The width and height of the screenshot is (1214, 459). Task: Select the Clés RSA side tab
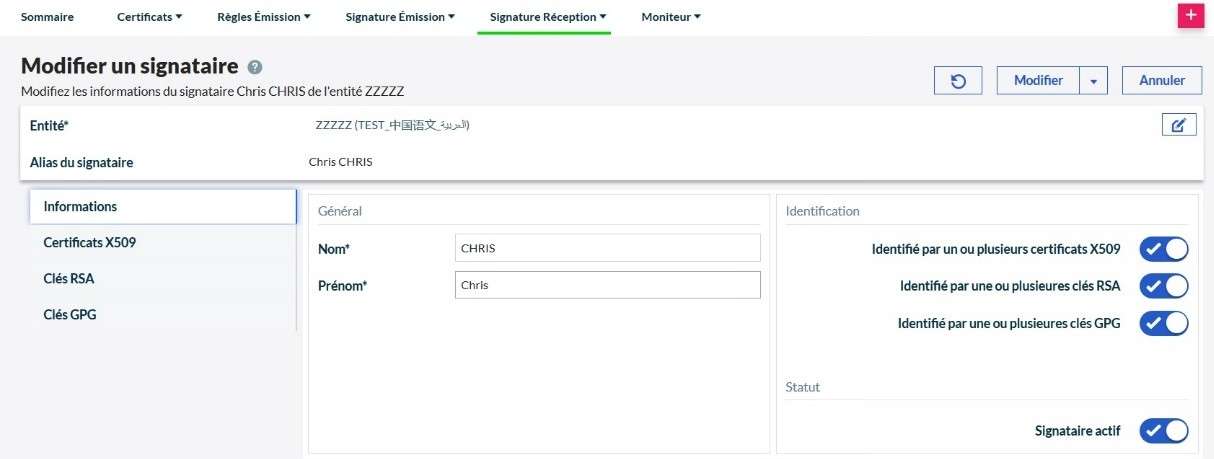point(69,279)
